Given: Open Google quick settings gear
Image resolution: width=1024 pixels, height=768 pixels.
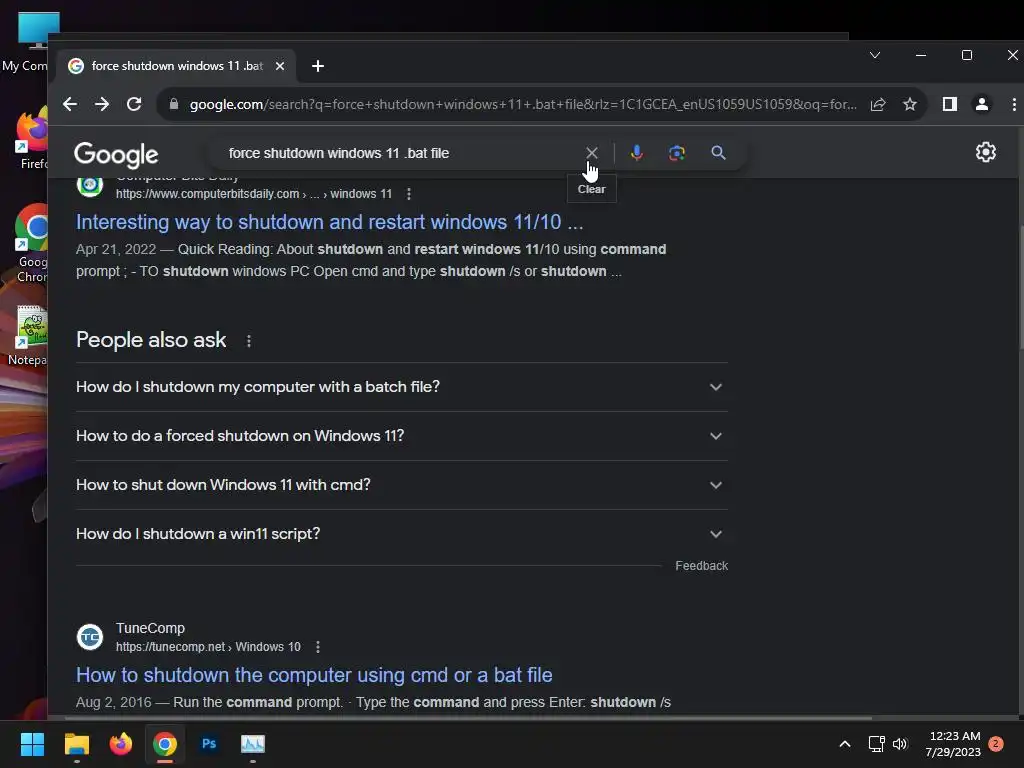Looking at the screenshot, I should (985, 152).
